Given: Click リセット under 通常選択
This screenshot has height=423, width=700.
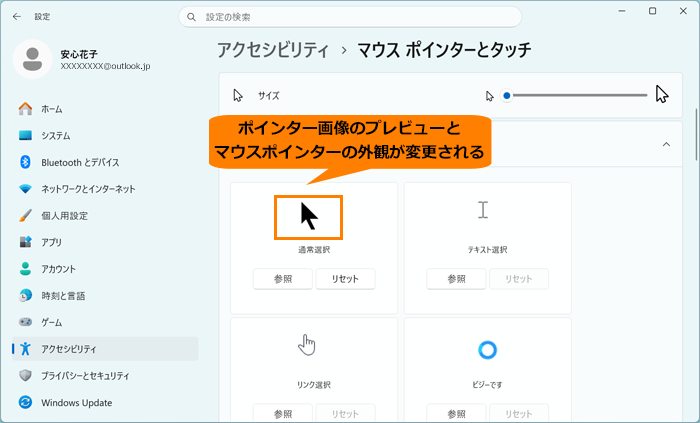Looking at the screenshot, I should [345, 279].
